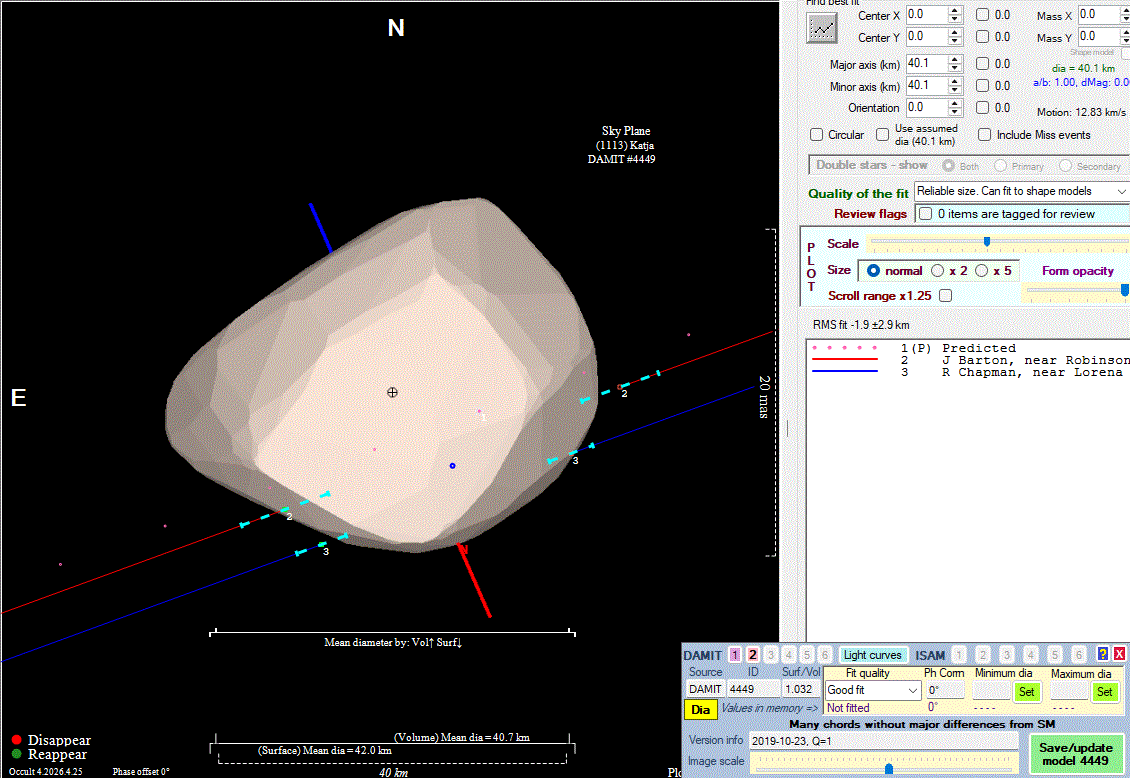
Task: Click '(Surface) Mean dia = 42.0 km' label
Action: 325,751
